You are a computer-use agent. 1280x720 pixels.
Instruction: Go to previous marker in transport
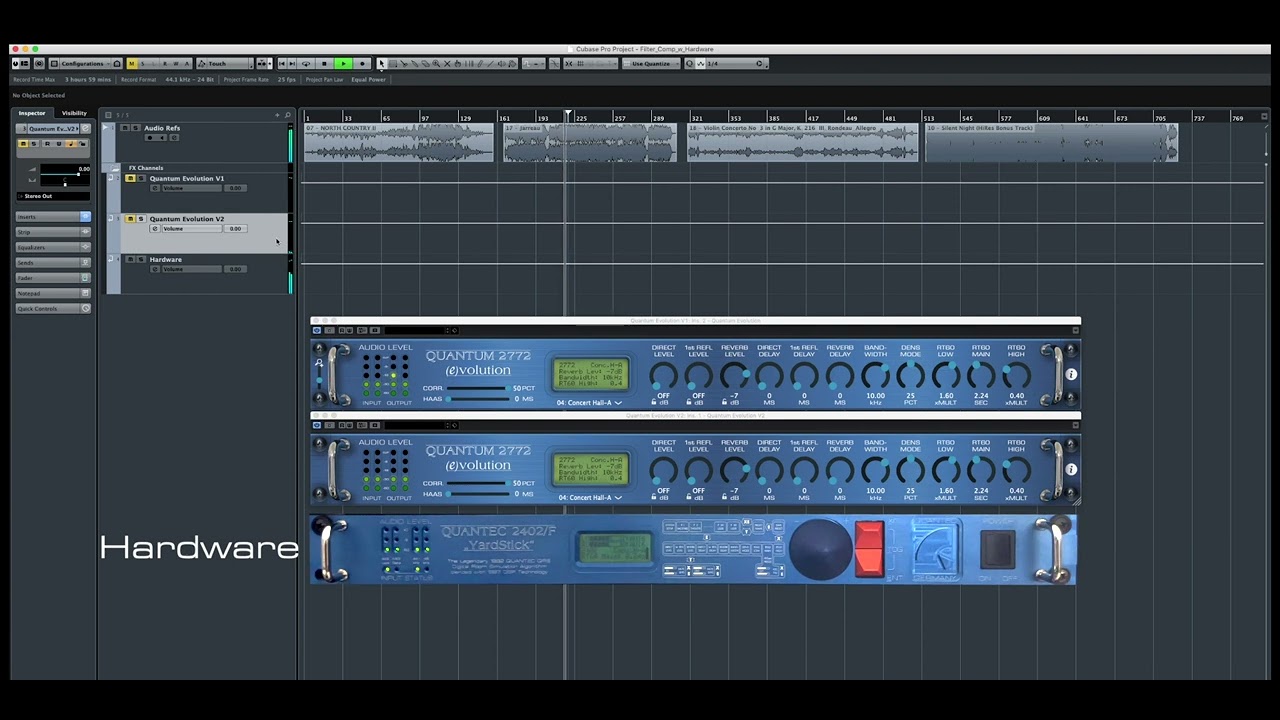pyautogui.click(x=282, y=63)
